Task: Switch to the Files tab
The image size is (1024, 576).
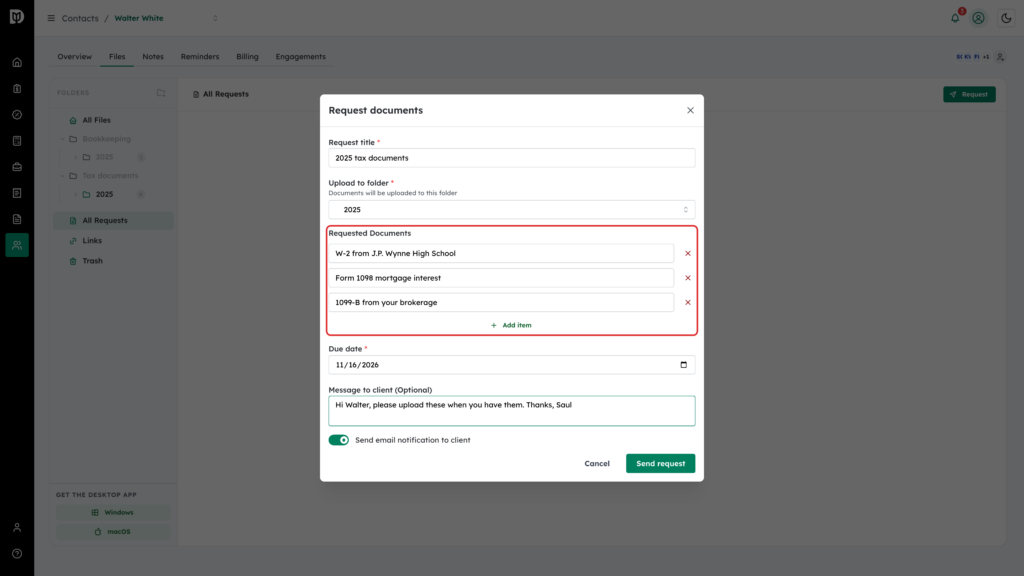Action: point(117,57)
